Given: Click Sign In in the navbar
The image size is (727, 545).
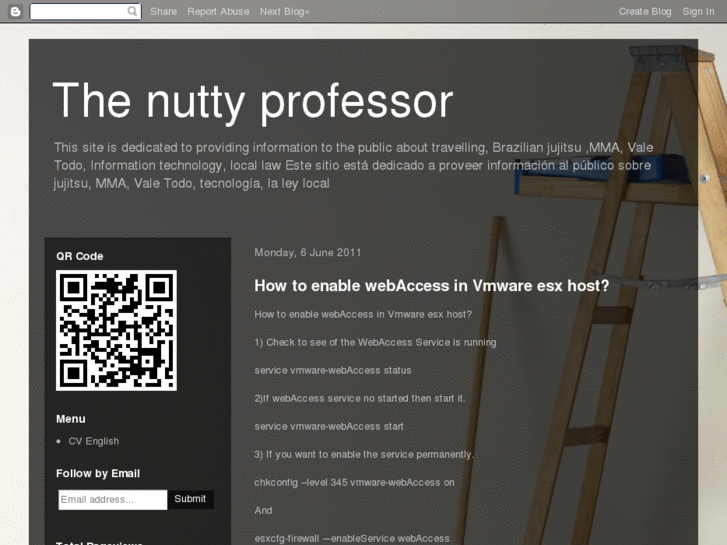Looking at the screenshot, I should click(698, 12).
